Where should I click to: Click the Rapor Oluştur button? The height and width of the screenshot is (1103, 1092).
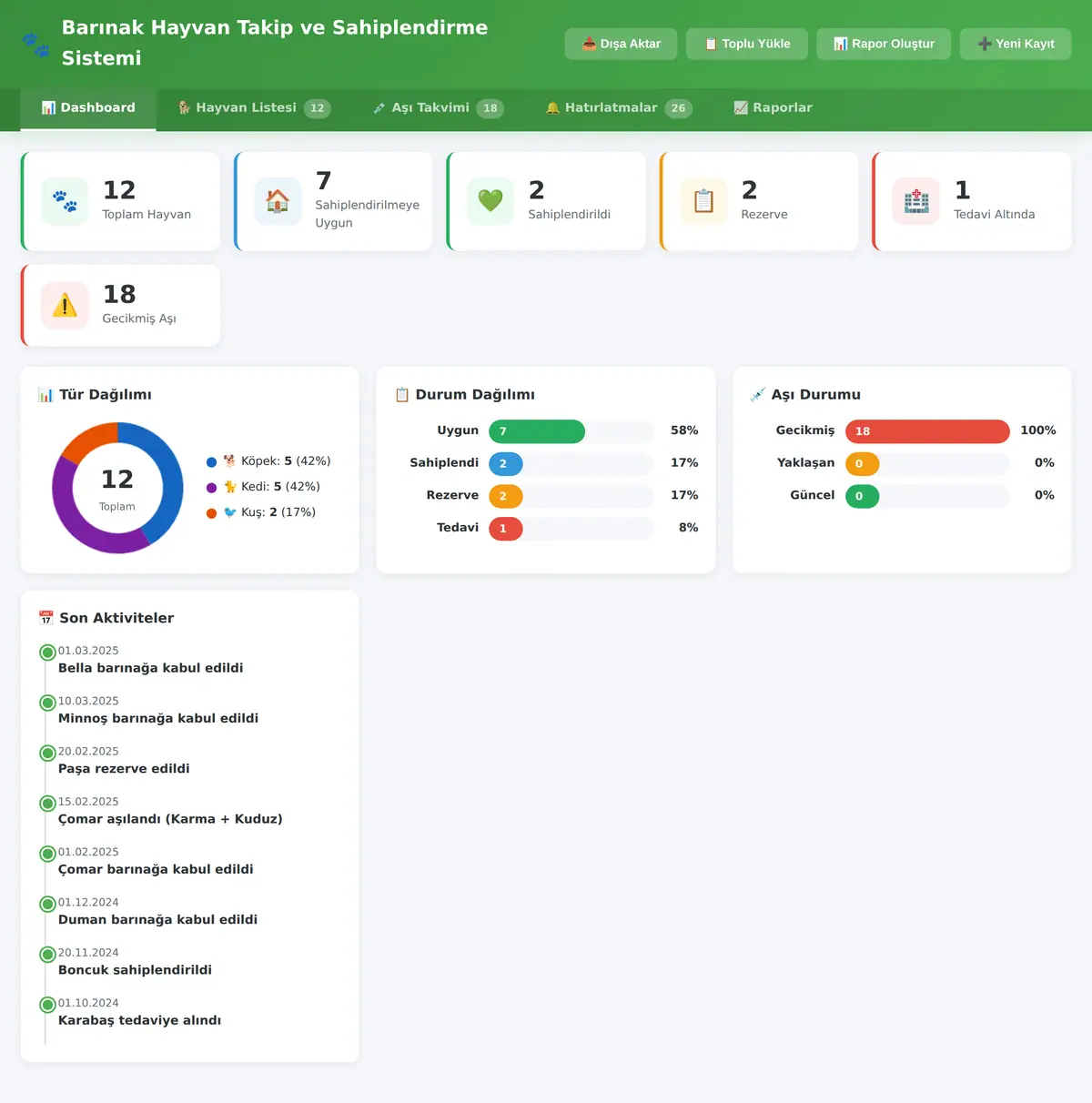884,44
